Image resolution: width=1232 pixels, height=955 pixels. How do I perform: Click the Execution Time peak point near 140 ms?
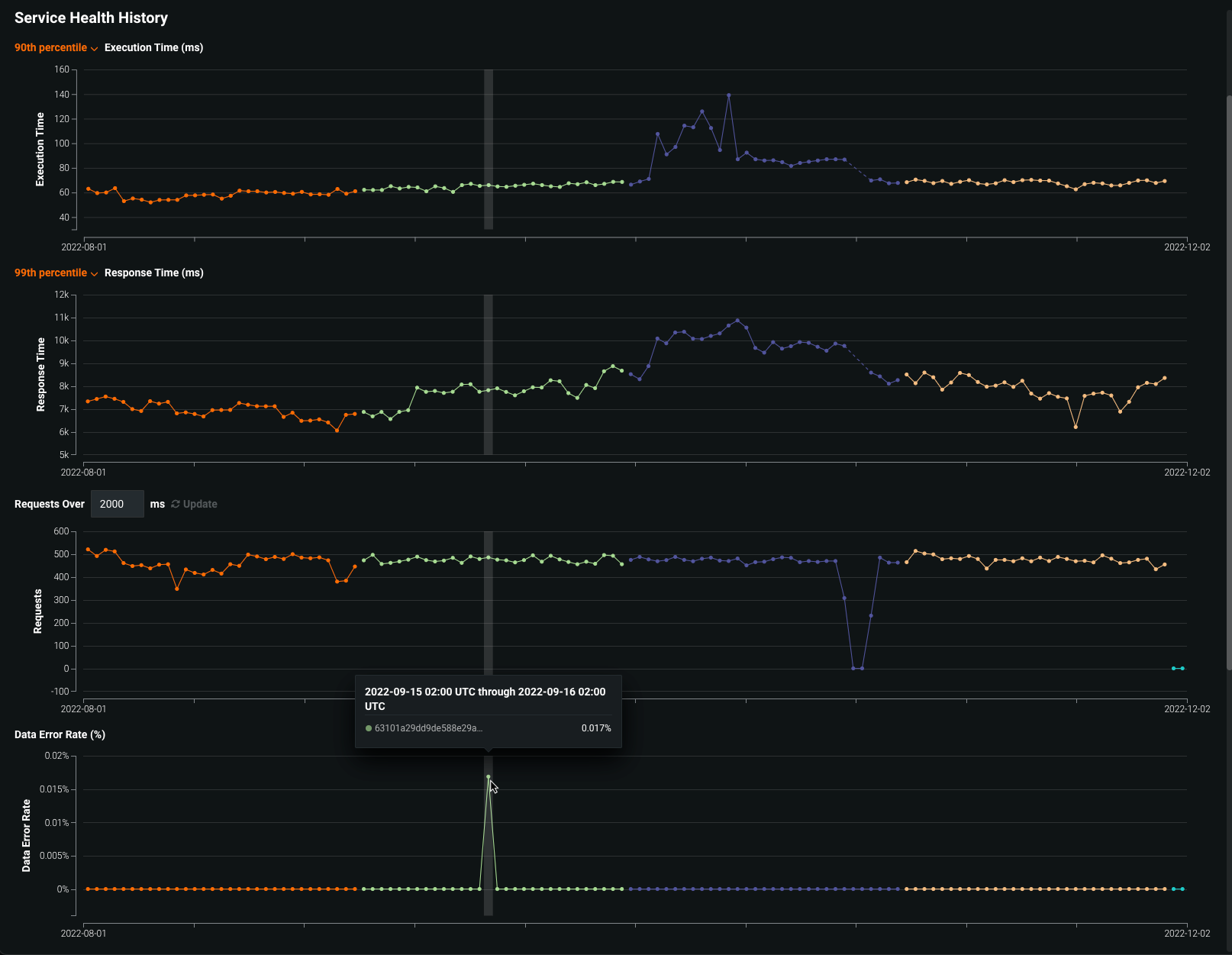point(729,95)
